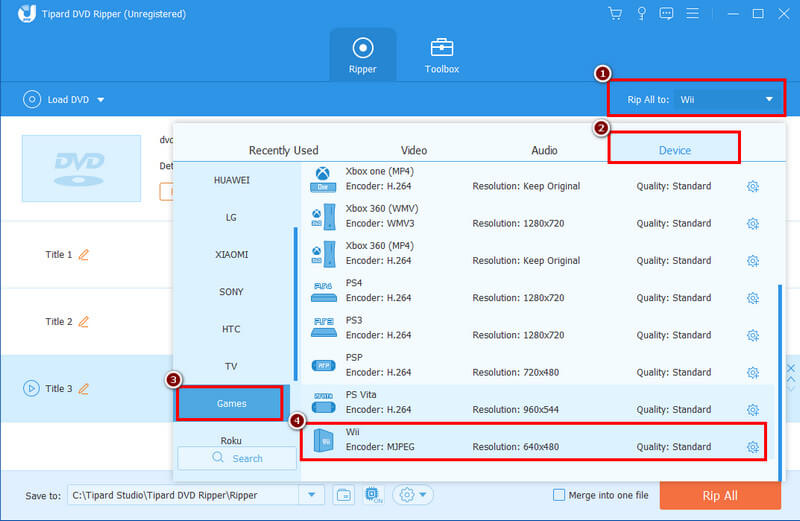Select the Video format tab
The height and width of the screenshot is (521, 800).
click(414, 151)
